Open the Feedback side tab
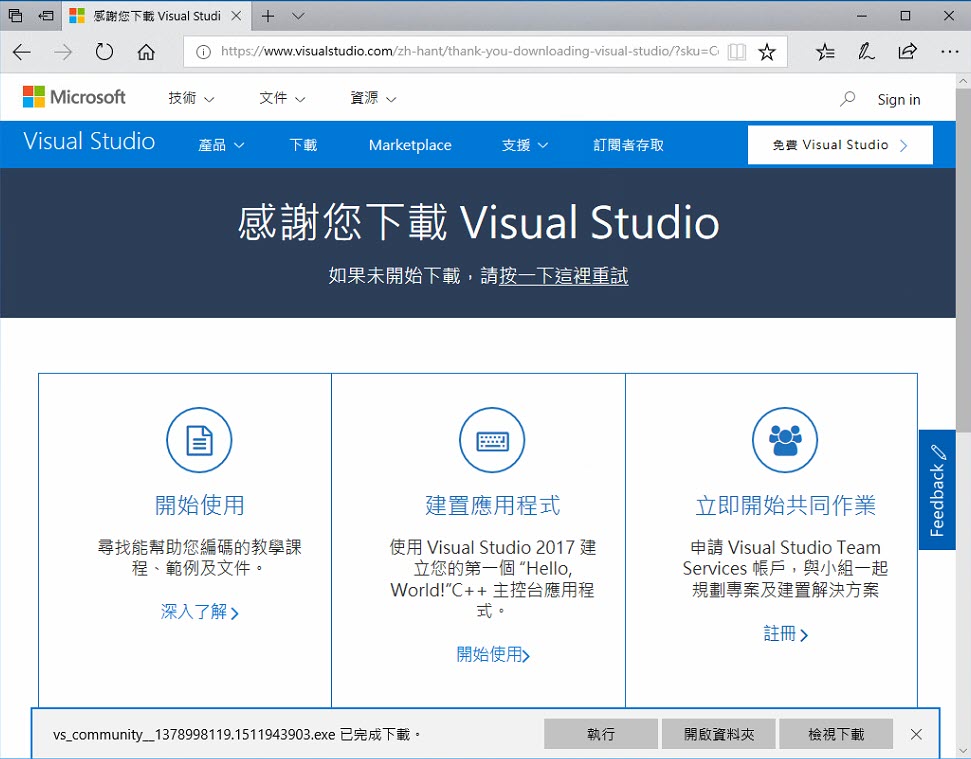Image resolution: width=971 pixels, height=759 pixels. point(937,490)
